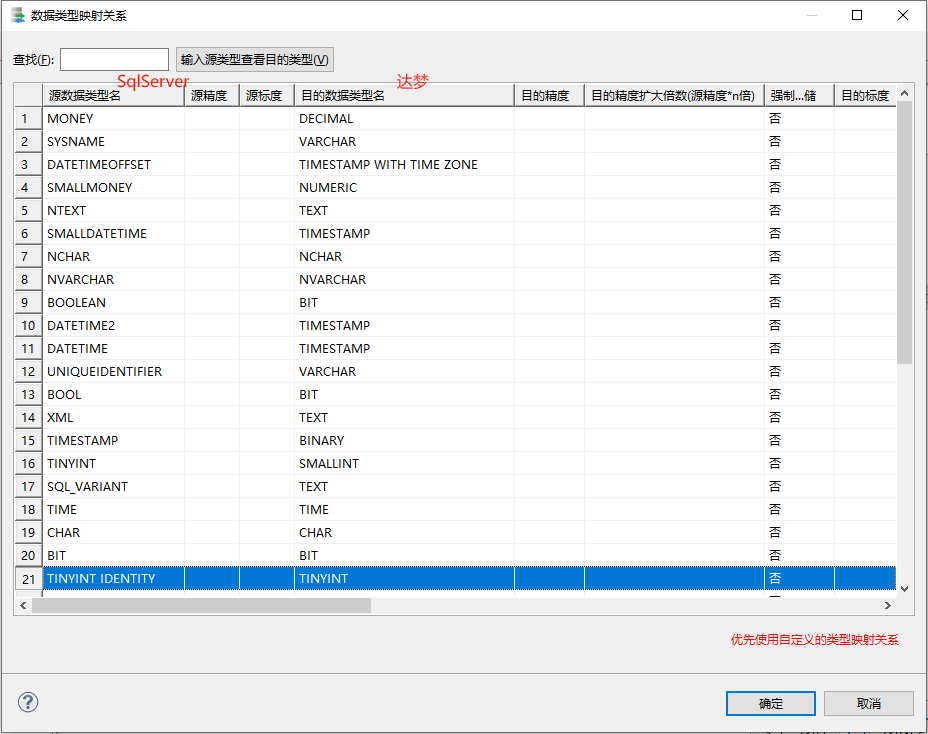Click row number 7 header

28,256
